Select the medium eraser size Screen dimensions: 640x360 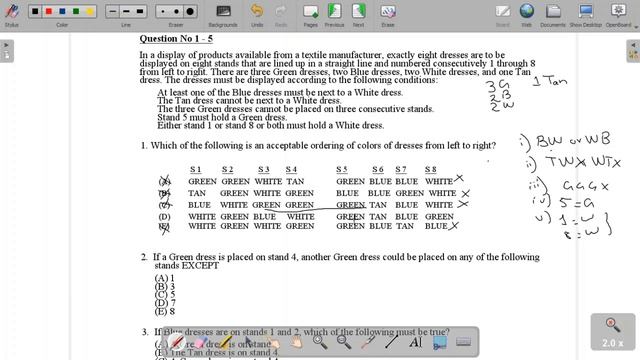[x=176, y=11]
